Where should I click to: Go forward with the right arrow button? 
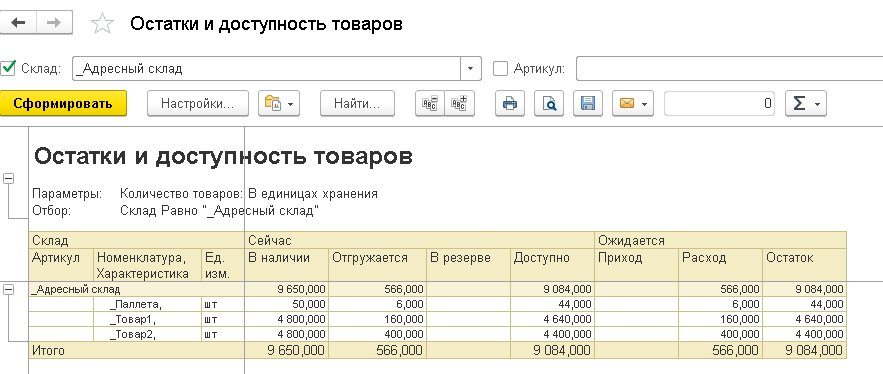pos(54,23)
